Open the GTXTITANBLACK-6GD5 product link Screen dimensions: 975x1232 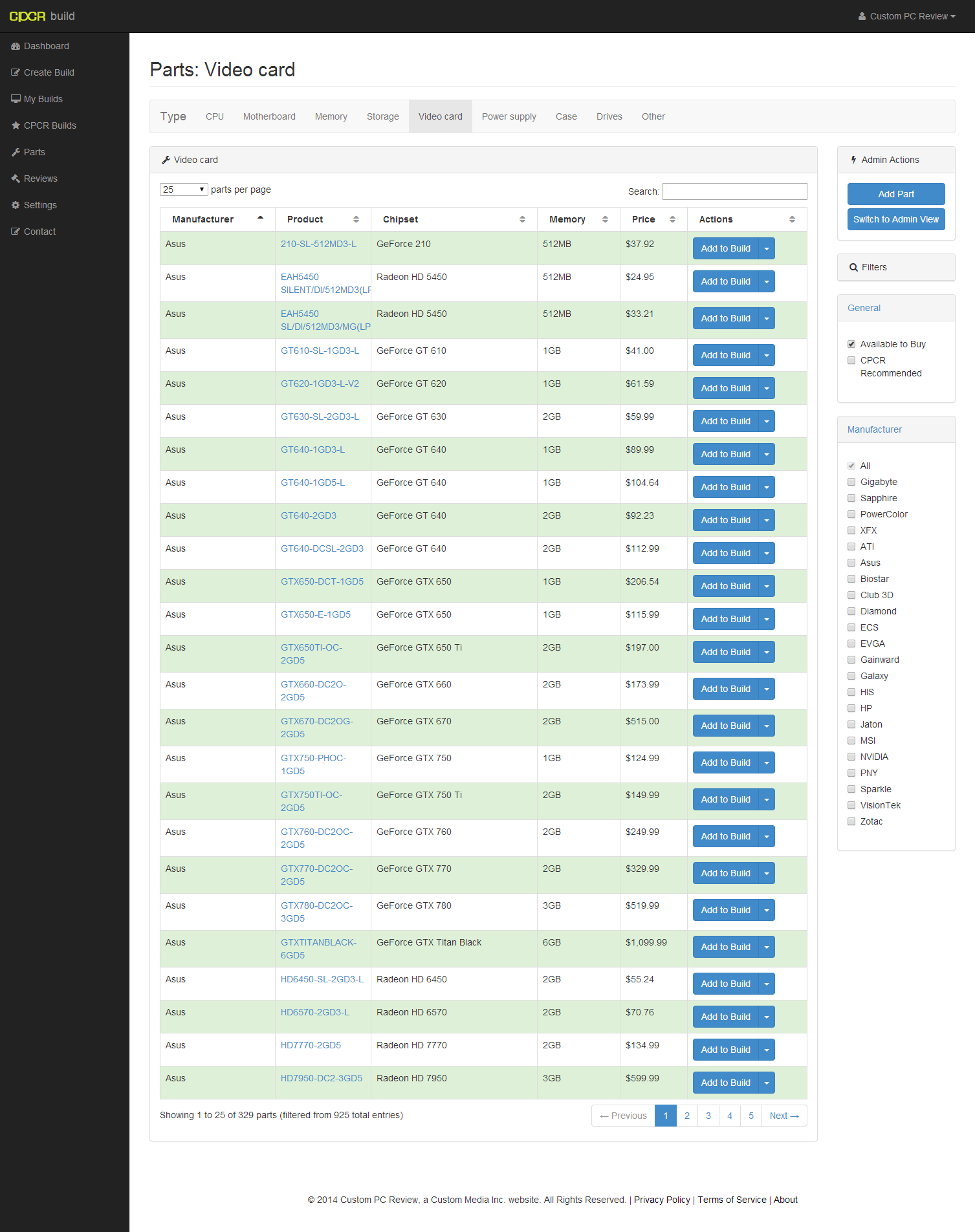click(x=318, y=949)
